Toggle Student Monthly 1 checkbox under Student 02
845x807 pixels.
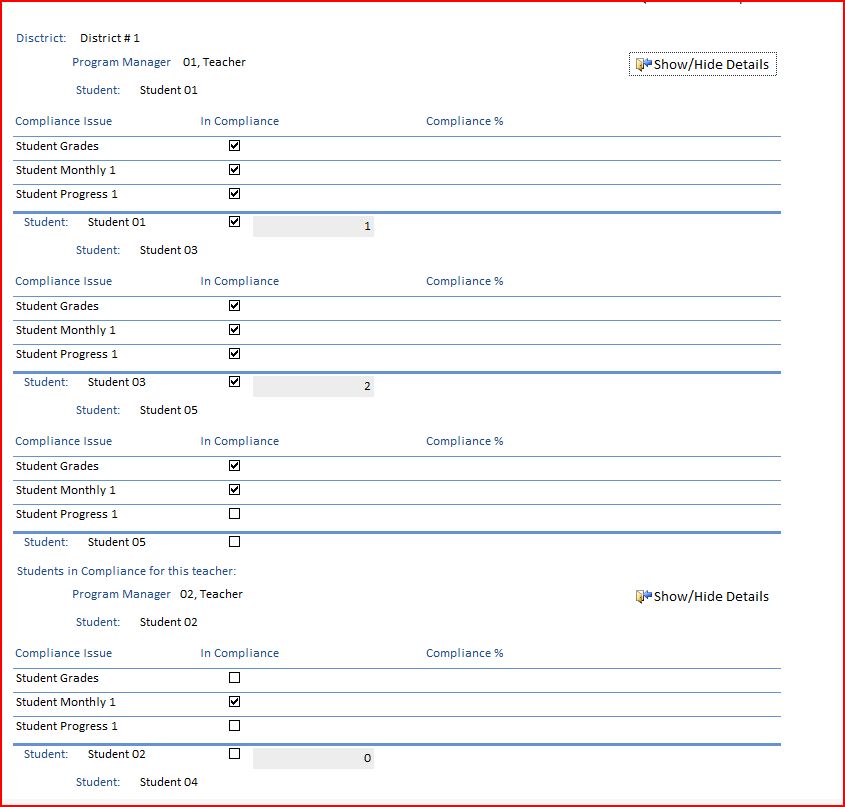tap(234, 701)
